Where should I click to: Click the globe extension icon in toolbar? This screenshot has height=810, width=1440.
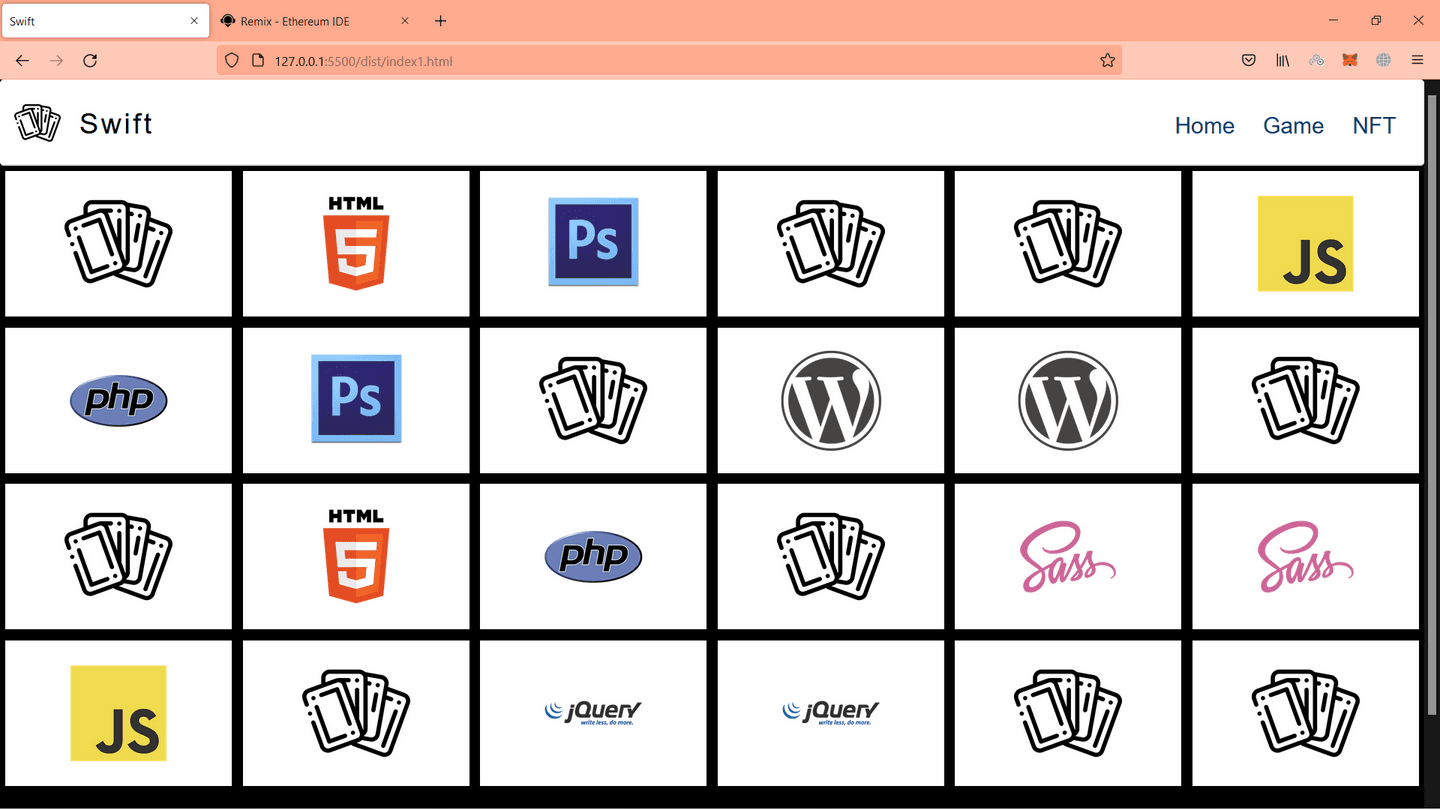[1384, 61]
